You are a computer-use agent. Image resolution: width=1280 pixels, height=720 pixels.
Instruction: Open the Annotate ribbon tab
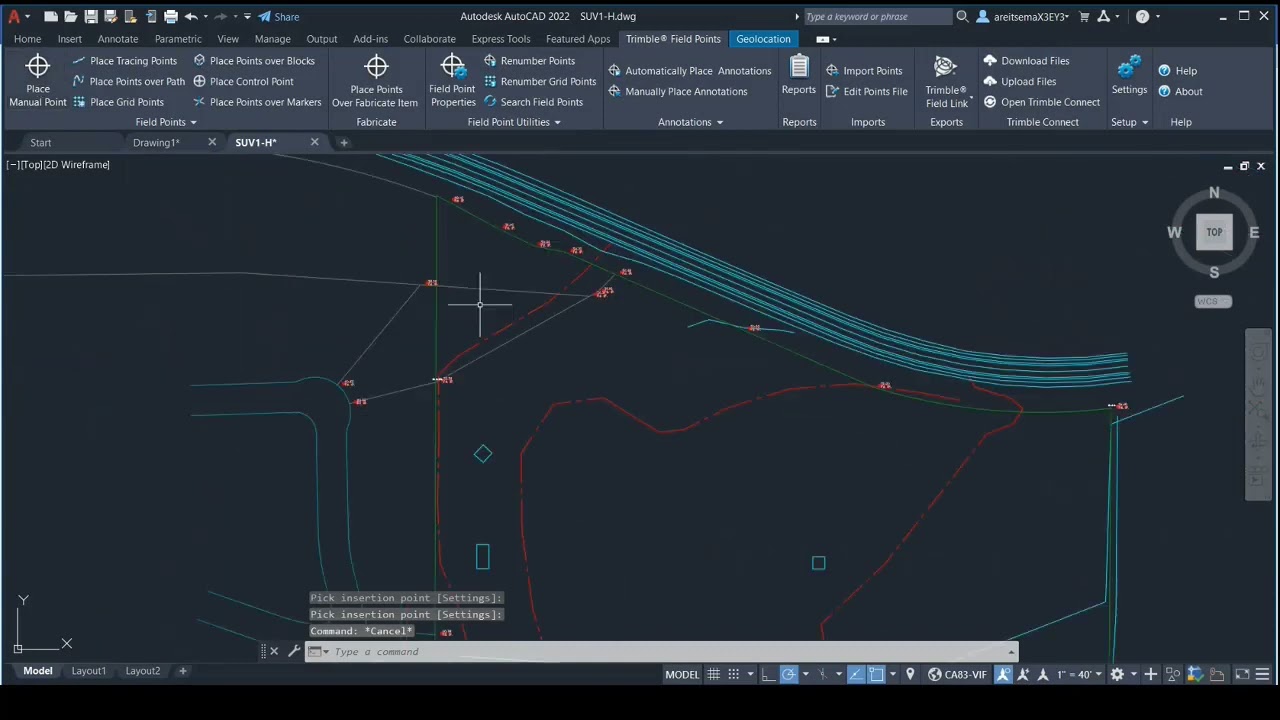click(118, 39)
